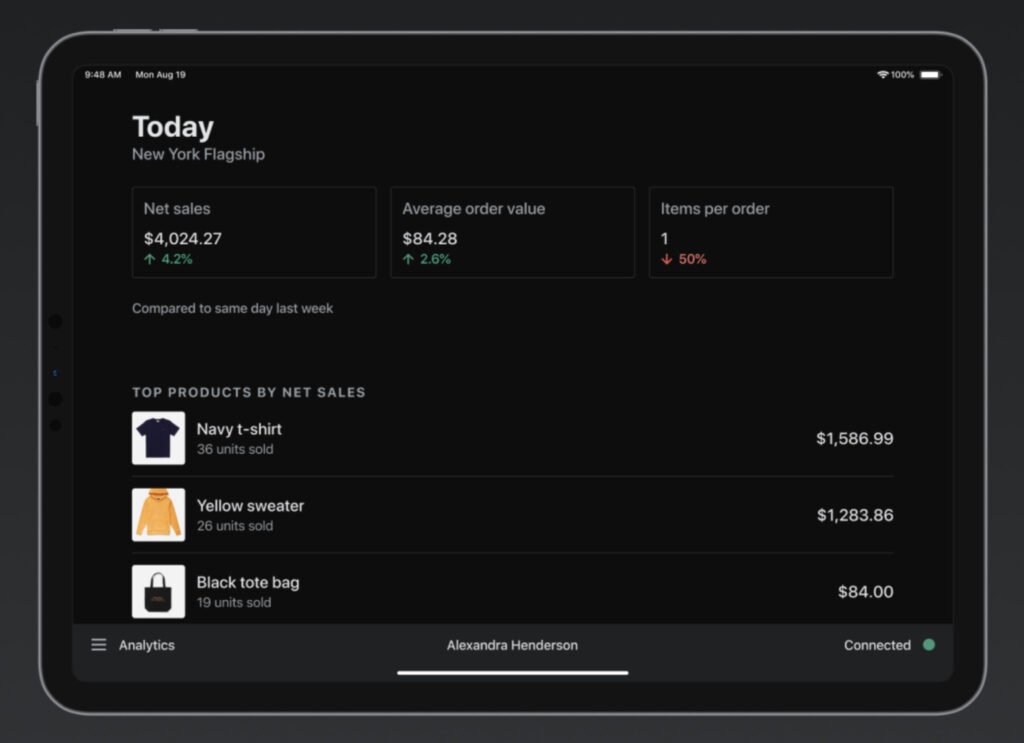
Task: Click the Analytics label in bottom bar
Action: point(146,645)
